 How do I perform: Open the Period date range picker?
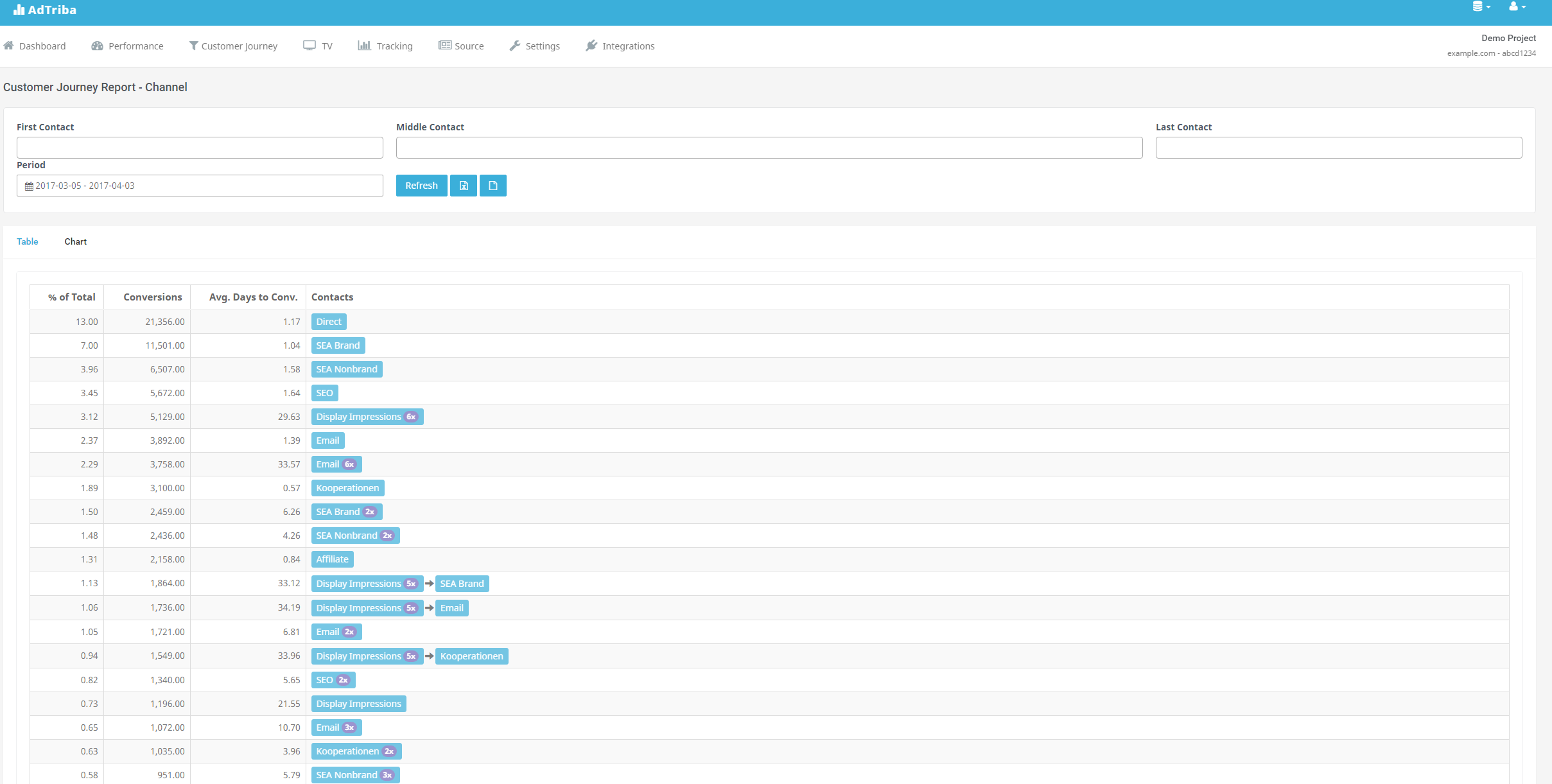point(200,186)
